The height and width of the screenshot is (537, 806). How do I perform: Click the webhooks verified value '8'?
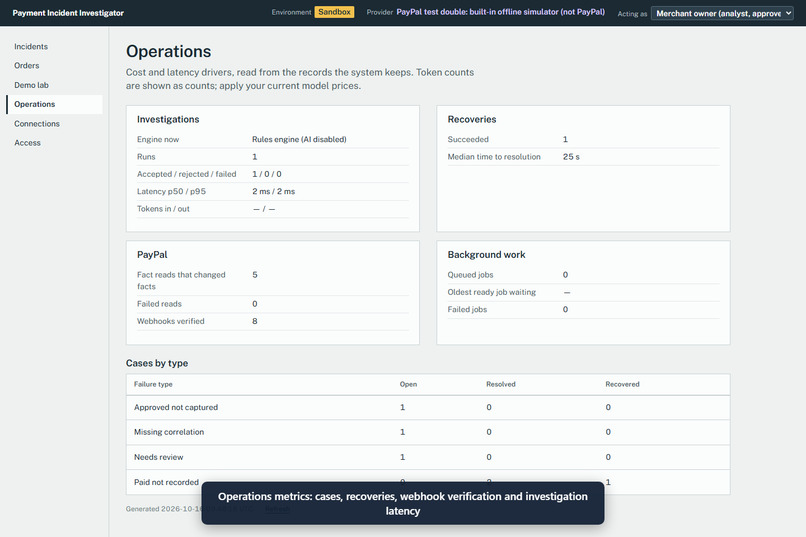254,321
